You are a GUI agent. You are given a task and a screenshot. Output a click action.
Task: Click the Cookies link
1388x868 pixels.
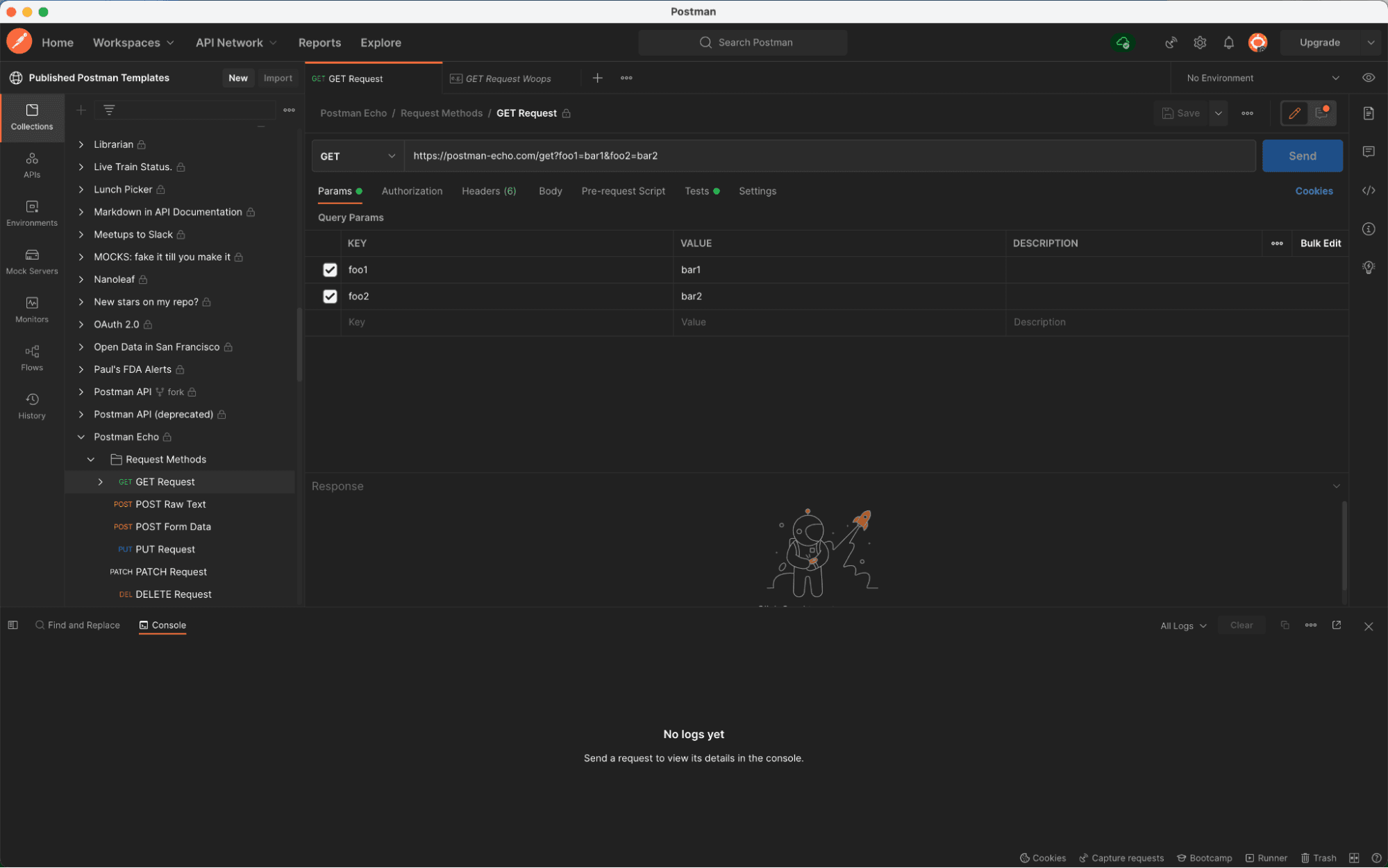click(x=1313, y=191)
